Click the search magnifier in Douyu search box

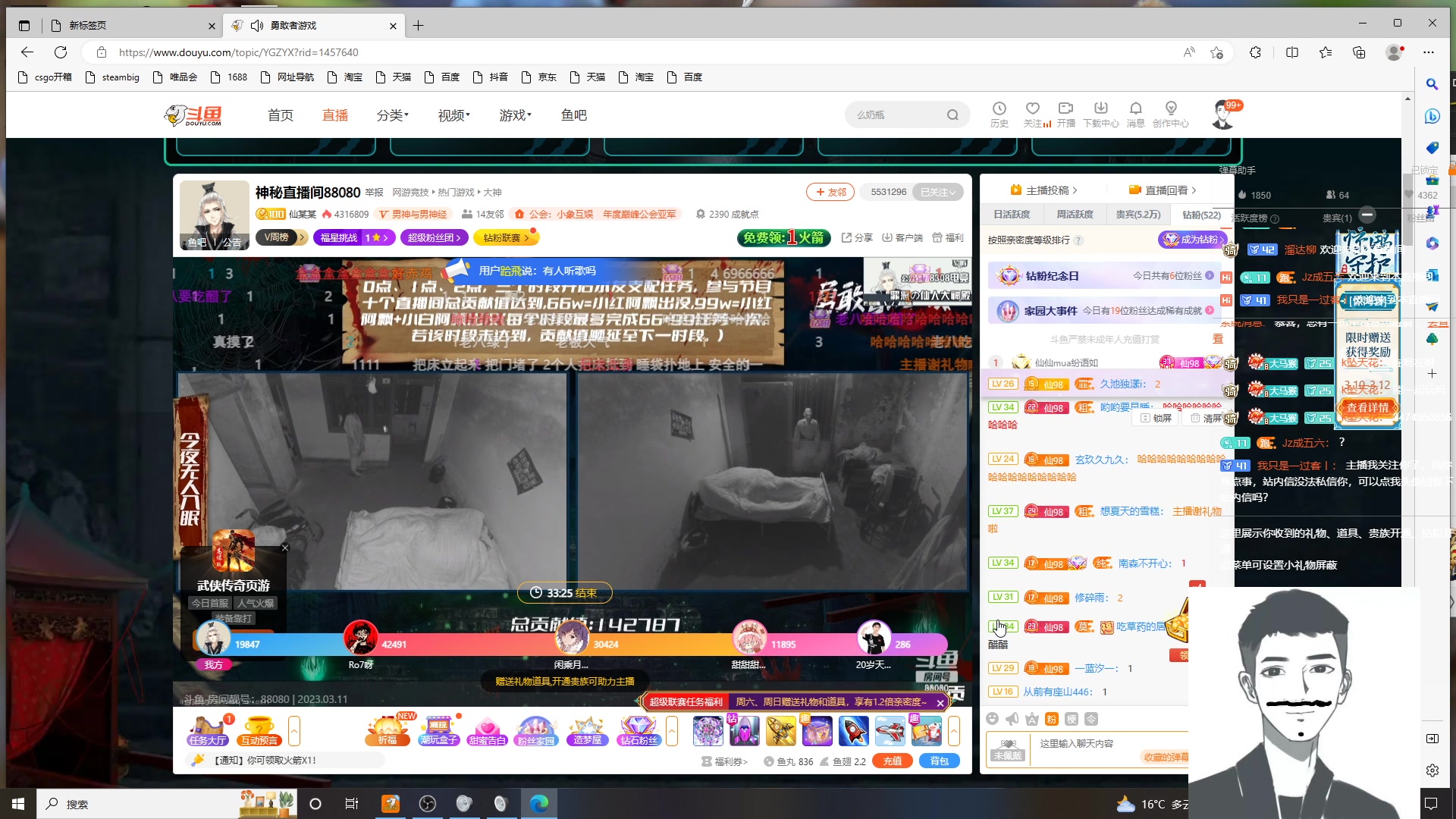(x=952, y=115)
